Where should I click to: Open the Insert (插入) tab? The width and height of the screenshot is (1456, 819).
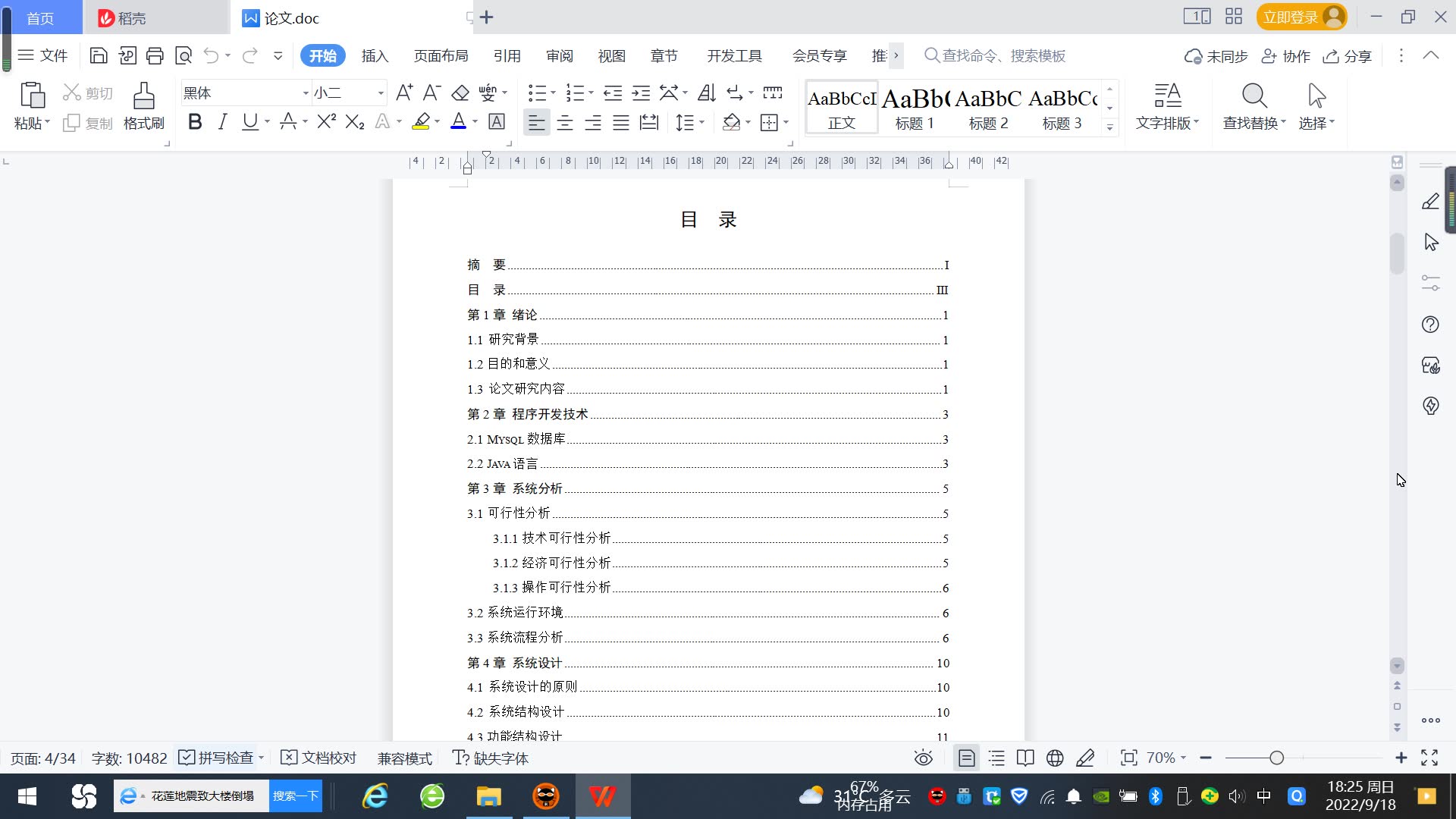375,55
